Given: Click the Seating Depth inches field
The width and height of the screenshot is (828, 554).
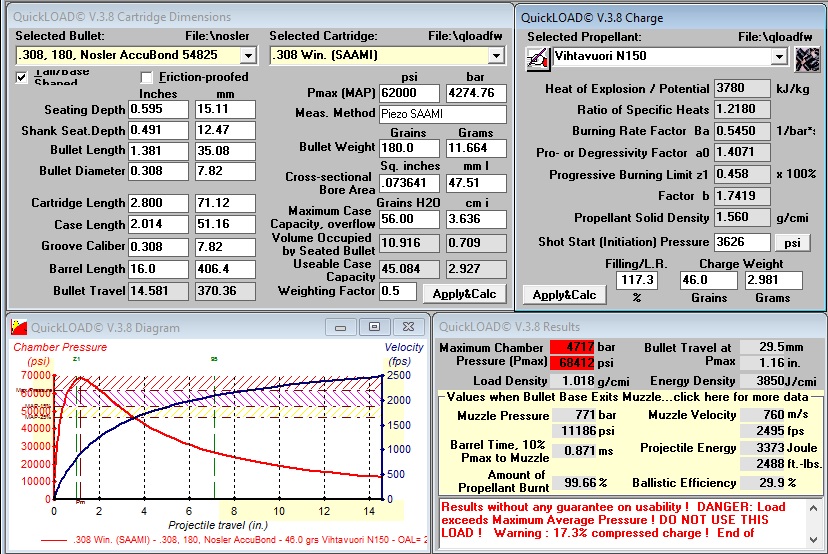Looking at the screenshot, I should click(158, 109).
